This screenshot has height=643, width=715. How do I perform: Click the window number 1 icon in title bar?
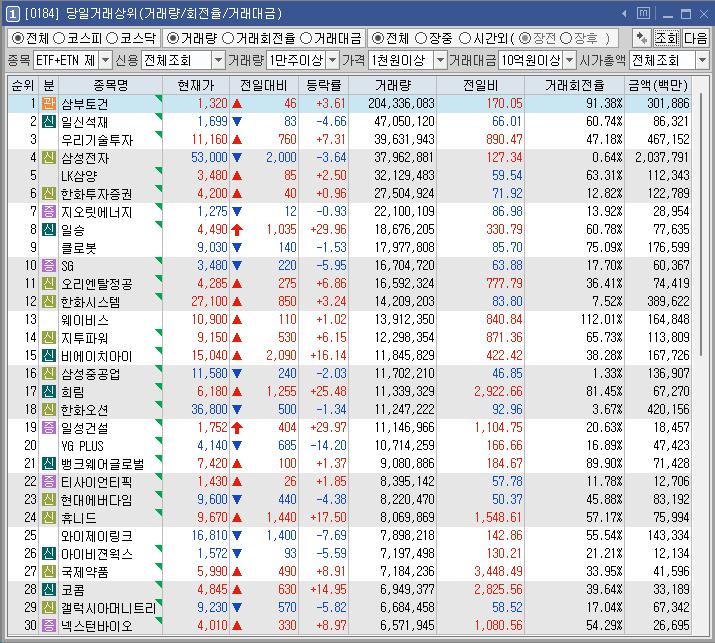coord(12,14)
